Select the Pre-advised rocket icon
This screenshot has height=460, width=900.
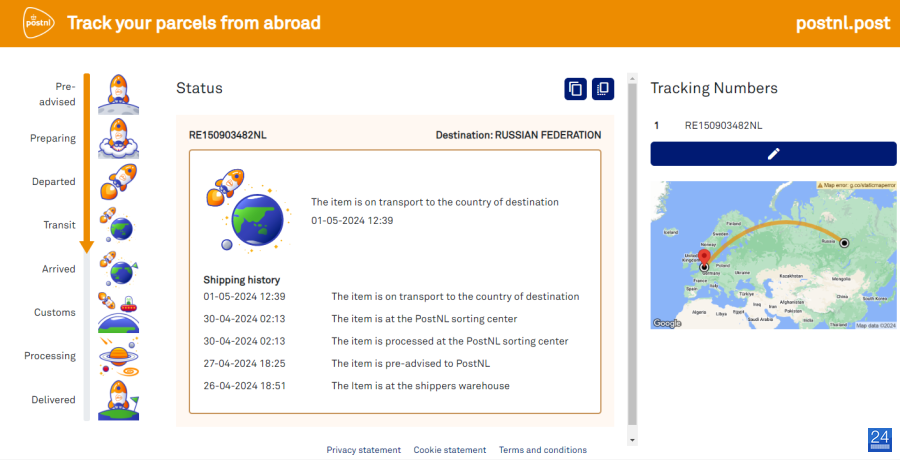(x=118, y=94)
